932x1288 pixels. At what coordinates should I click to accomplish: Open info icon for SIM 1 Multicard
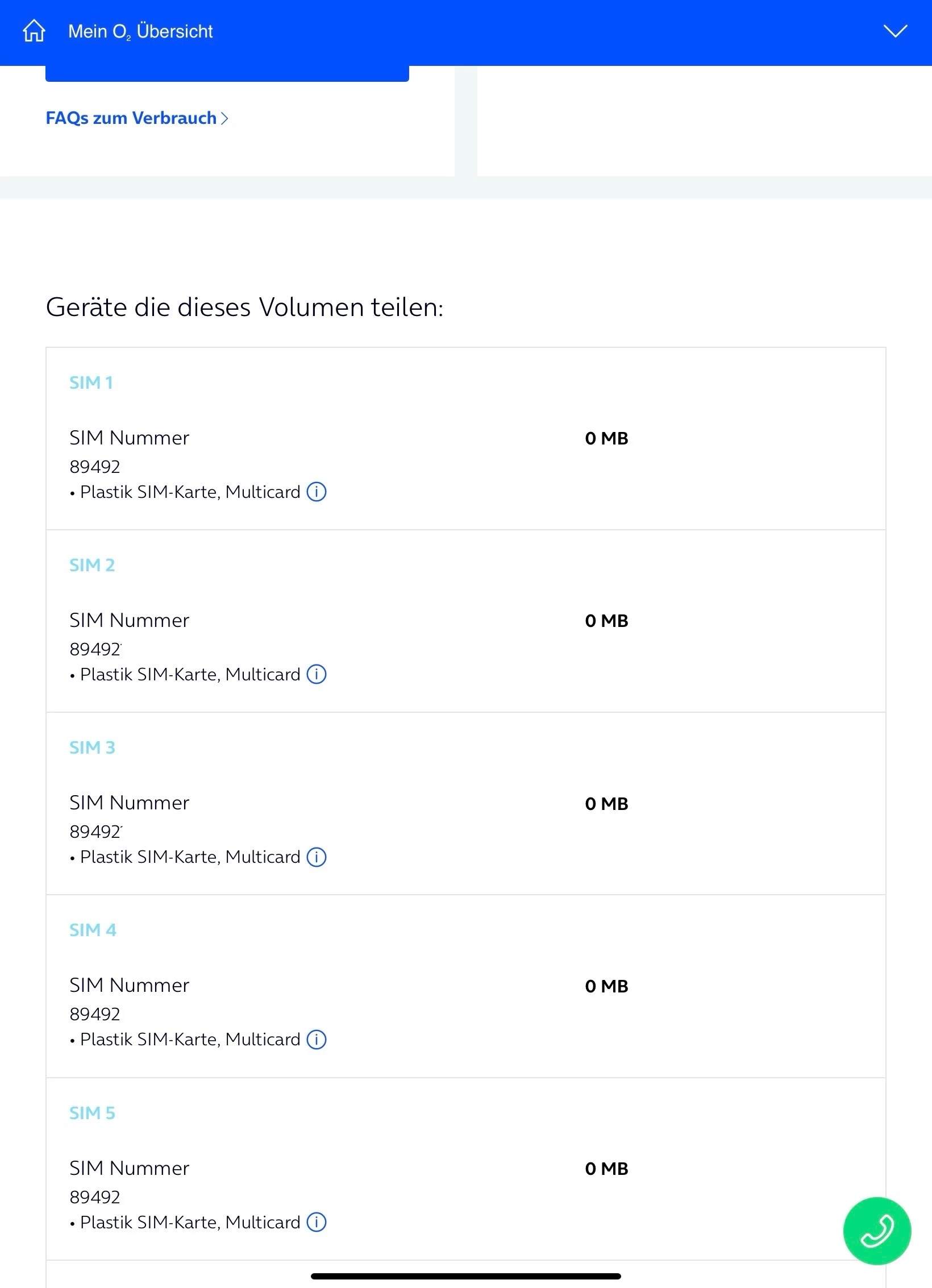click(x=317, y=492)
